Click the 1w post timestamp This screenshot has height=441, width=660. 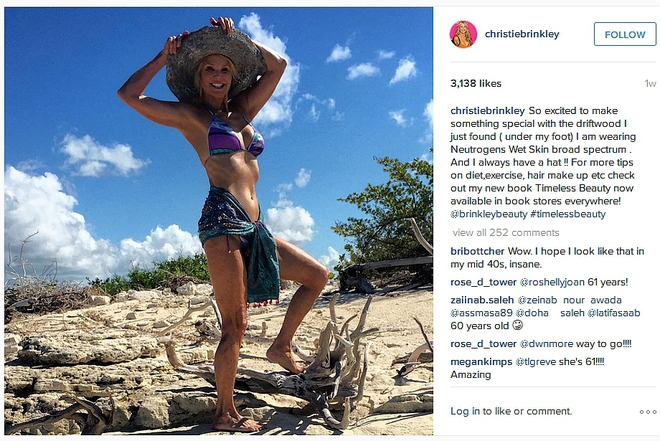click(x=650, y=84)
